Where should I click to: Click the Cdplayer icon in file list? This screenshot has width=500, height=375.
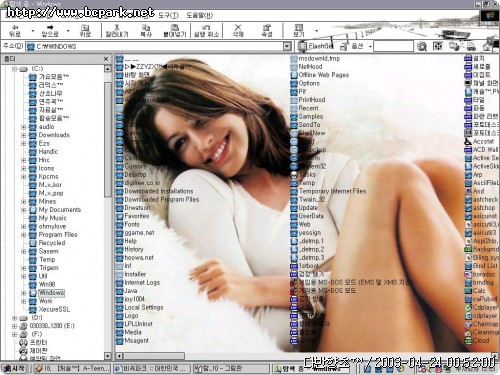point(468,307)
